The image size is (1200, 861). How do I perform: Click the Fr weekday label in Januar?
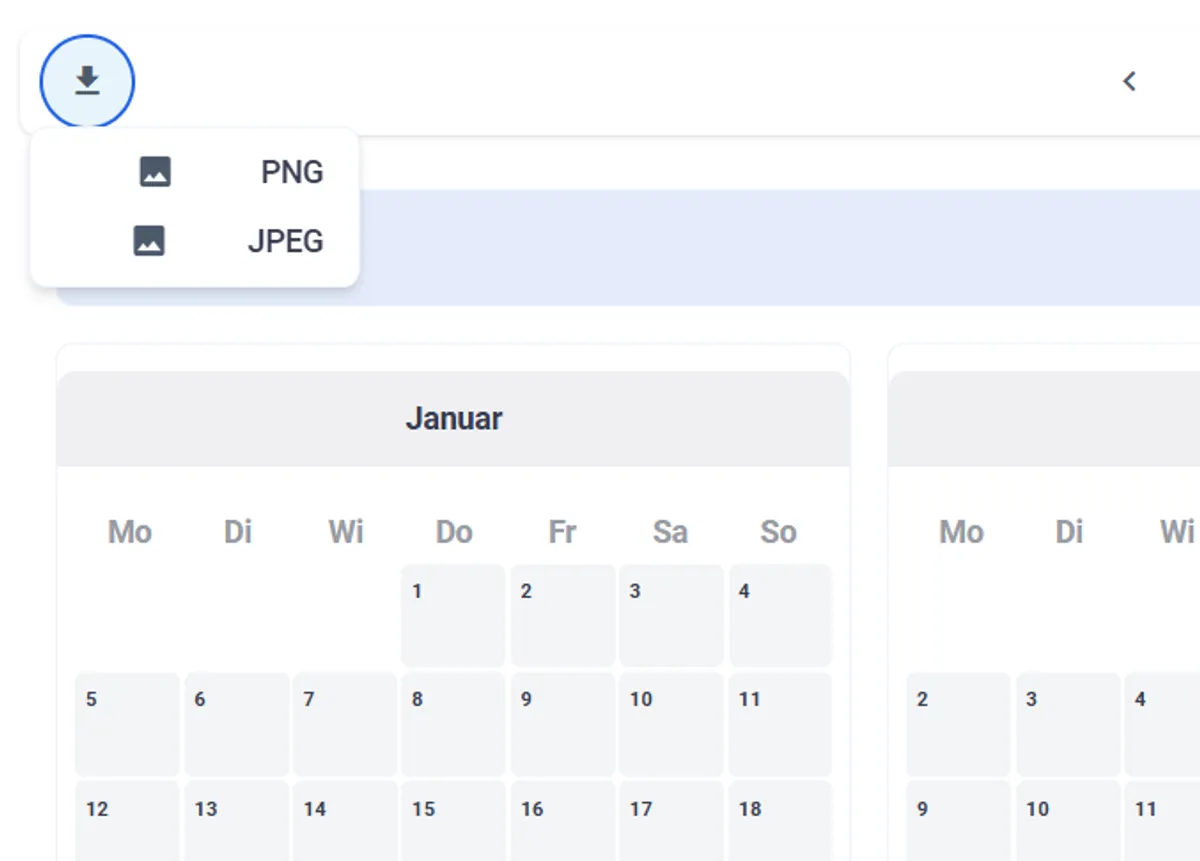pos(562,531)
